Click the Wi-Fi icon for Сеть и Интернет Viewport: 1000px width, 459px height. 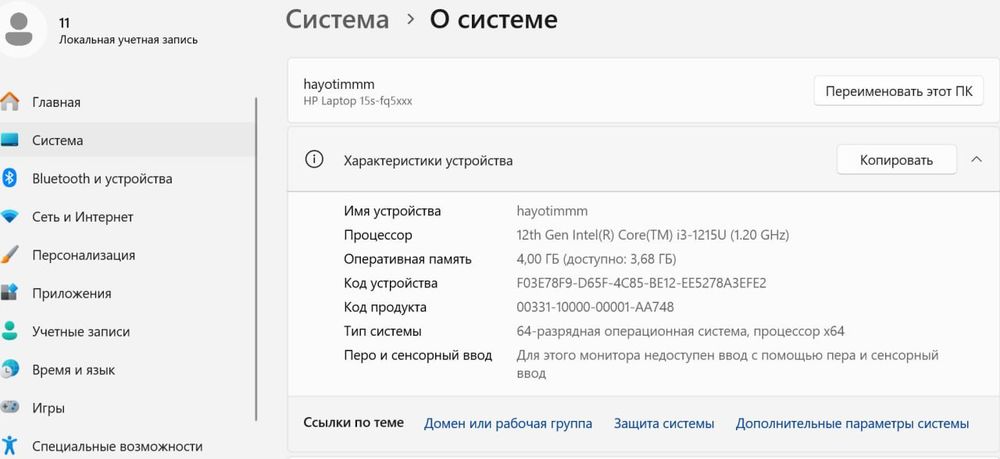9,217
